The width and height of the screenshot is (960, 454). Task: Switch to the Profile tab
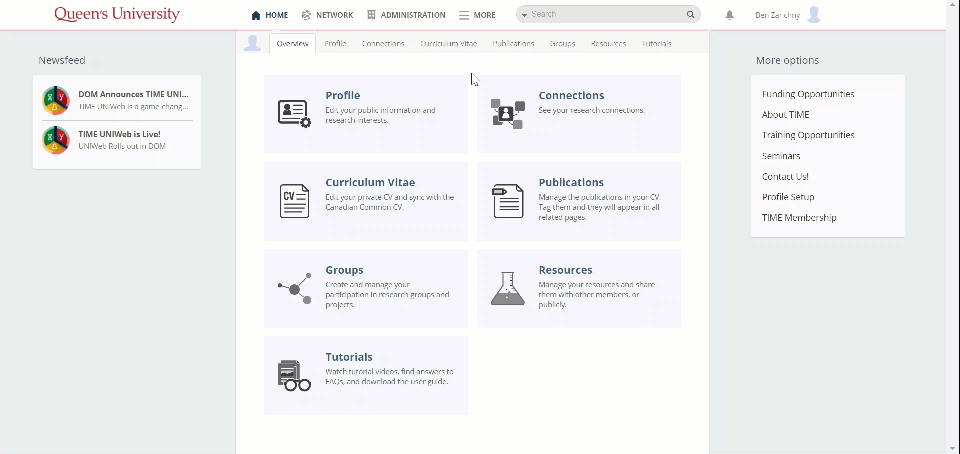point(335,43)
